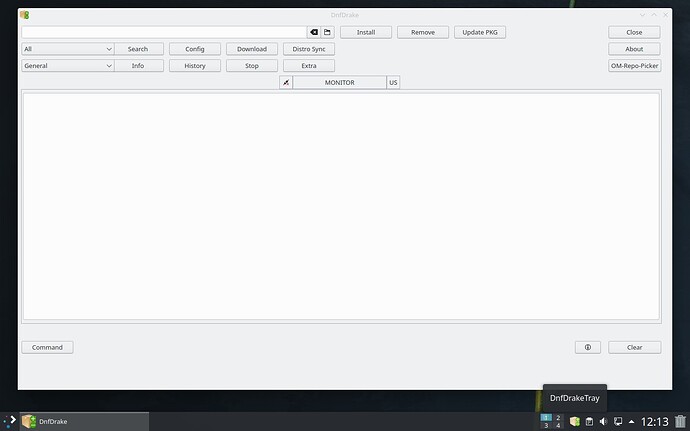Click the US language button

pos(393,82)
